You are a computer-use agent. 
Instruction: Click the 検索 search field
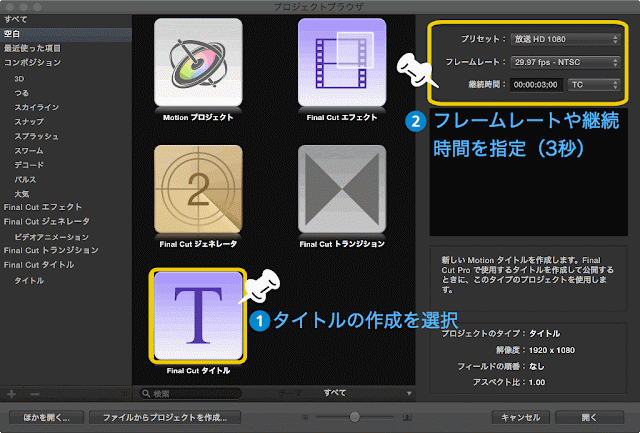pos(190,393)
